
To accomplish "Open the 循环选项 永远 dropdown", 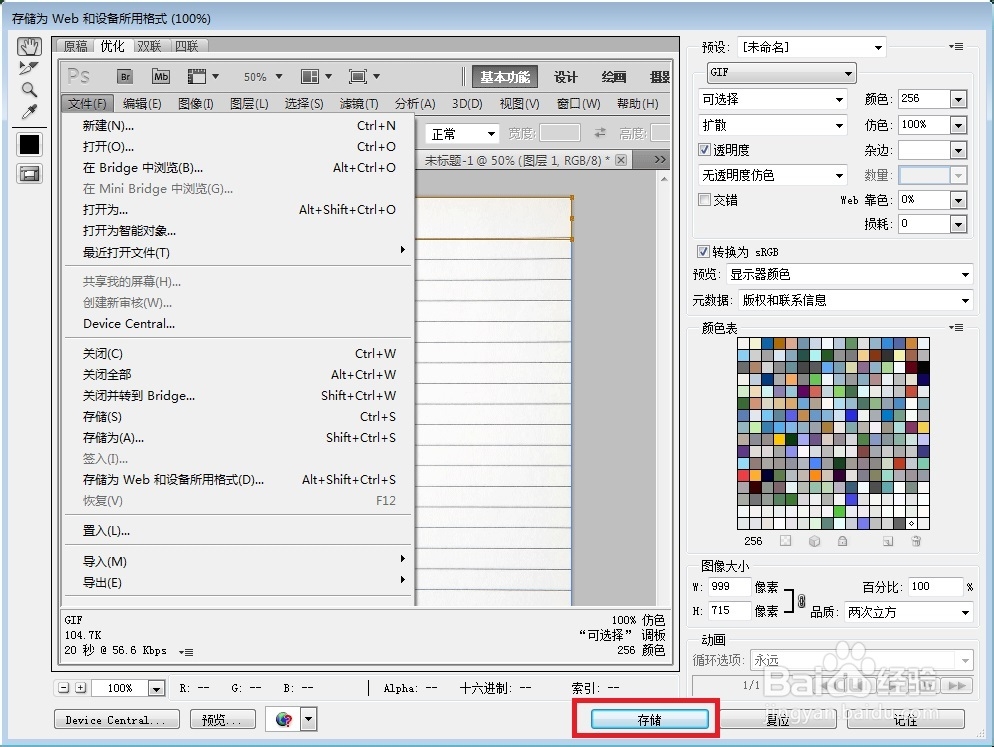I will pos(861,660).
